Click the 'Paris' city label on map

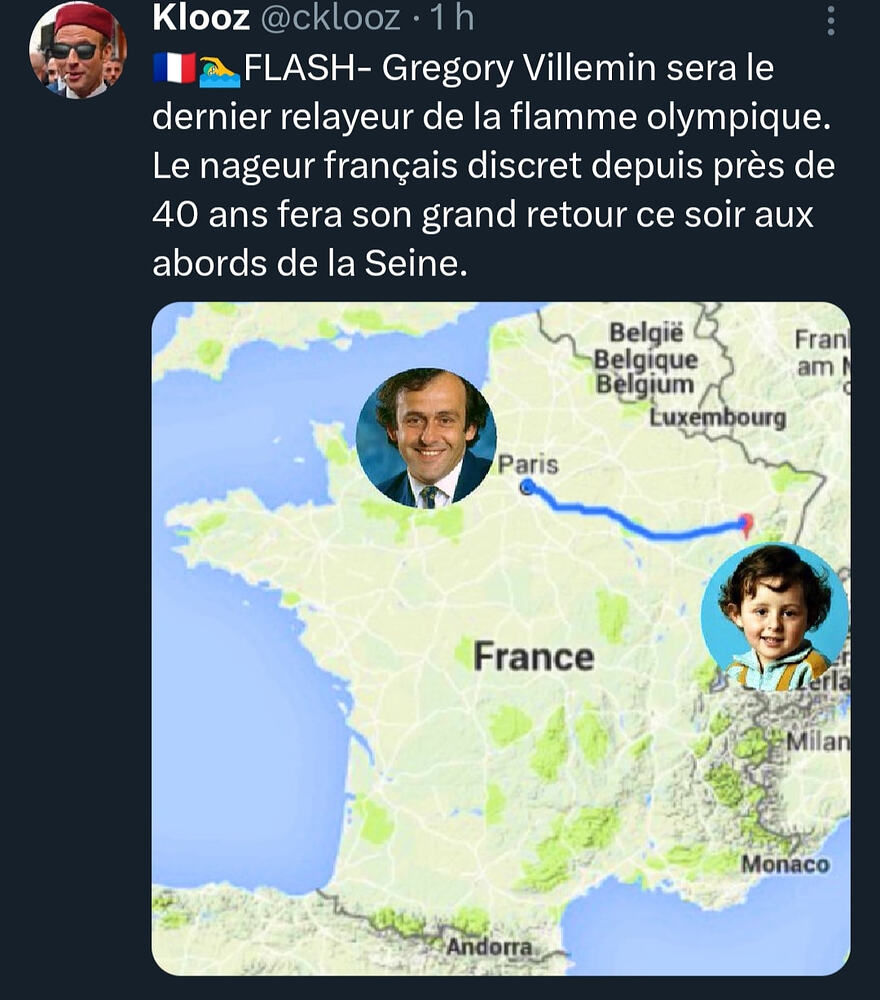pyautogui.click(x=528, y=465)
